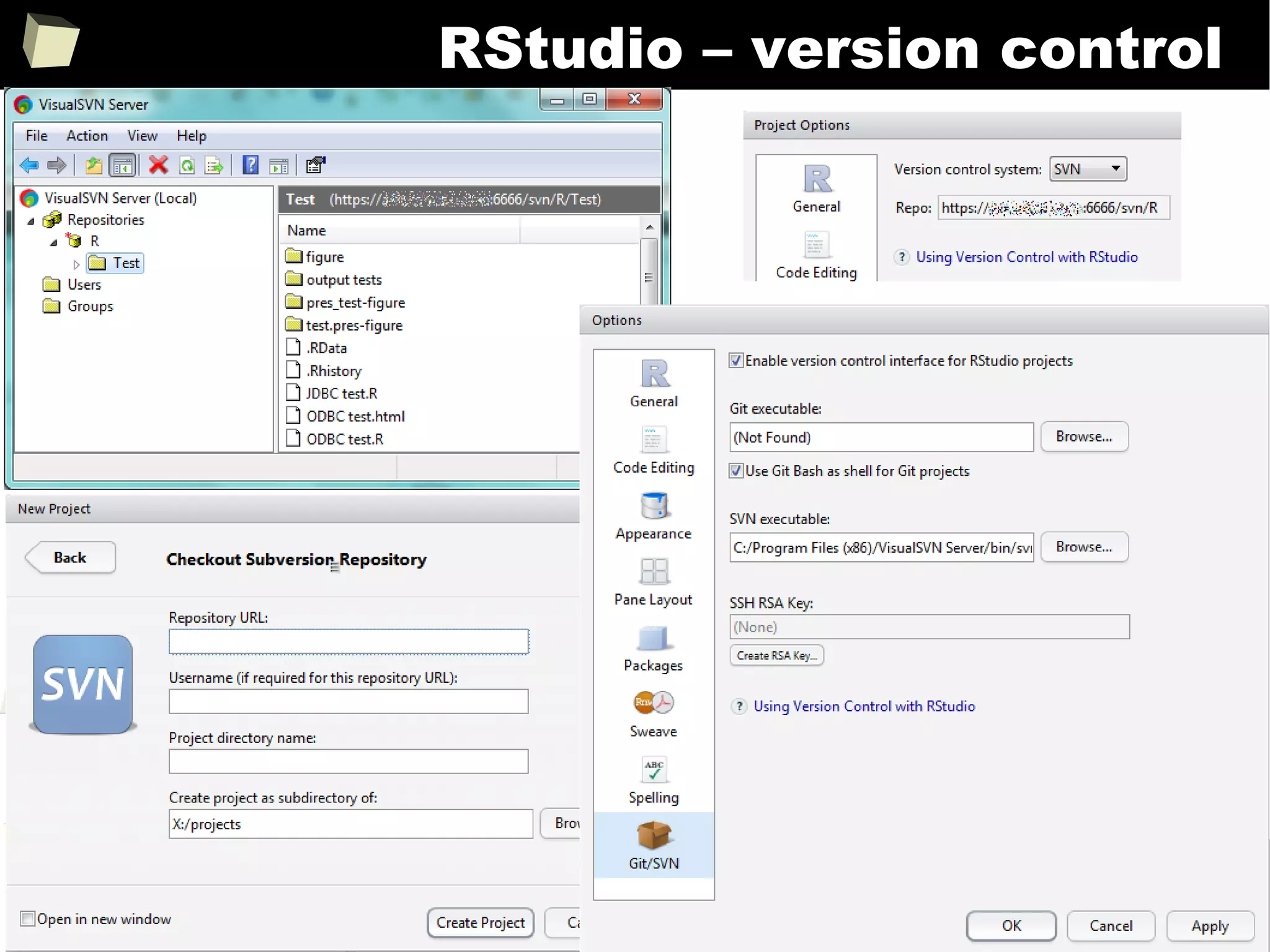The width and height of the screenshot is (1270, 952).
Task: Click the Help question mark toolbar icon
Action: coord(251,165)
